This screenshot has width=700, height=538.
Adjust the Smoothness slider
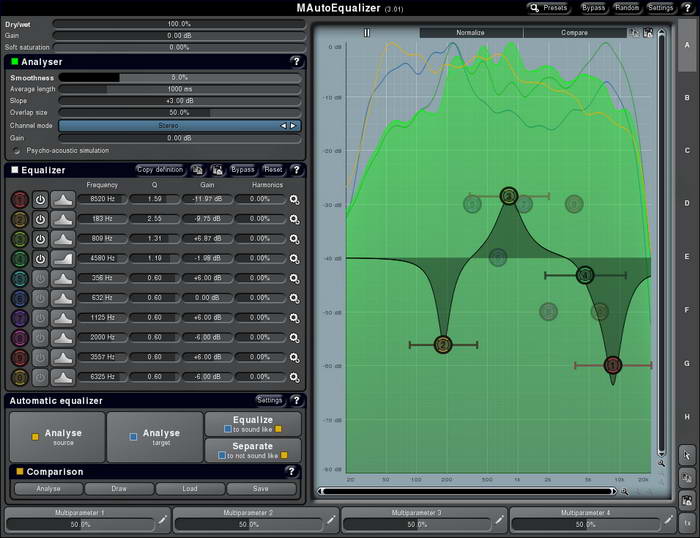coord(179,77)
